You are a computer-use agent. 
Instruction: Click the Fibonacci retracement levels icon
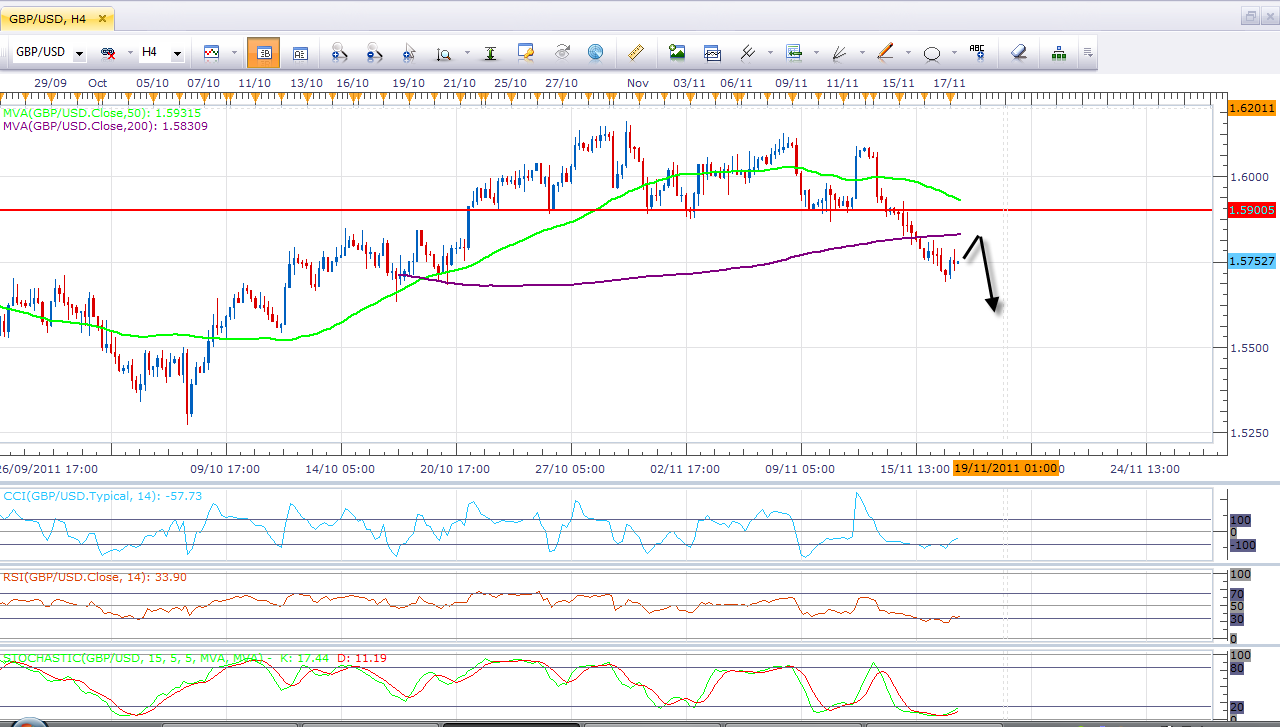[795, 52]
